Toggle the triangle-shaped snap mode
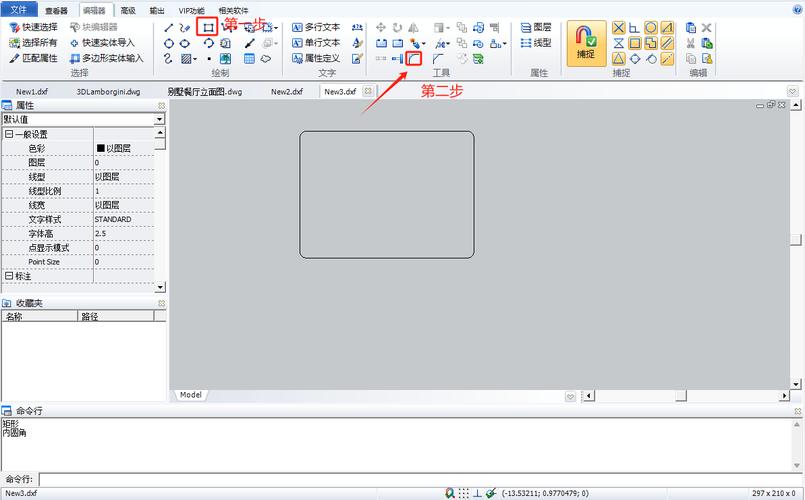 (619, 59)
